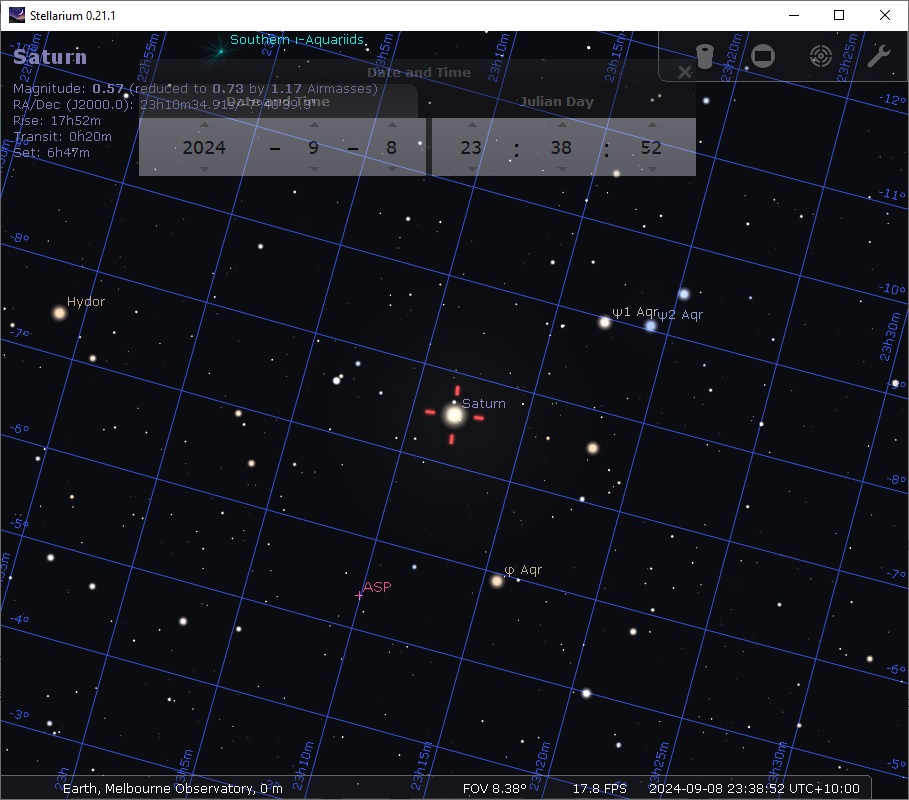
Task: Increment the month value 9
Action: point(314,125)
